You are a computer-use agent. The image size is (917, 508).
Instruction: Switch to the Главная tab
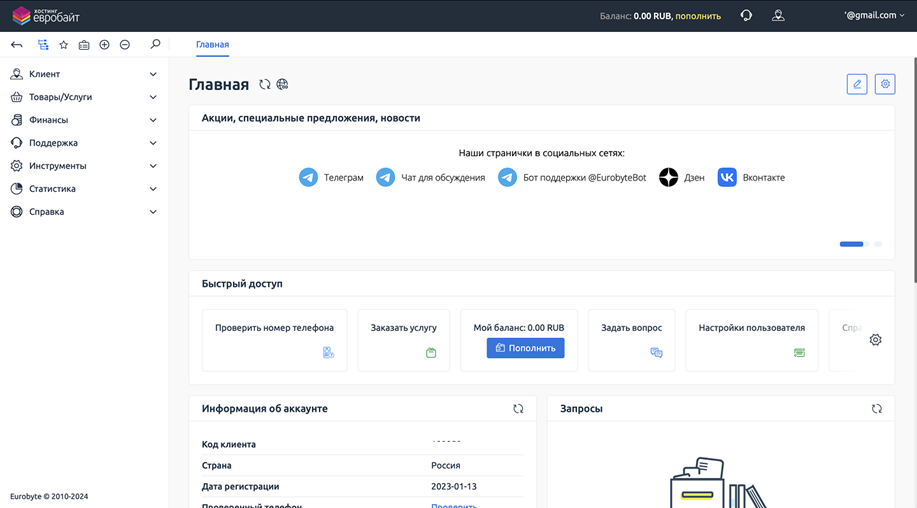point(212,44)
